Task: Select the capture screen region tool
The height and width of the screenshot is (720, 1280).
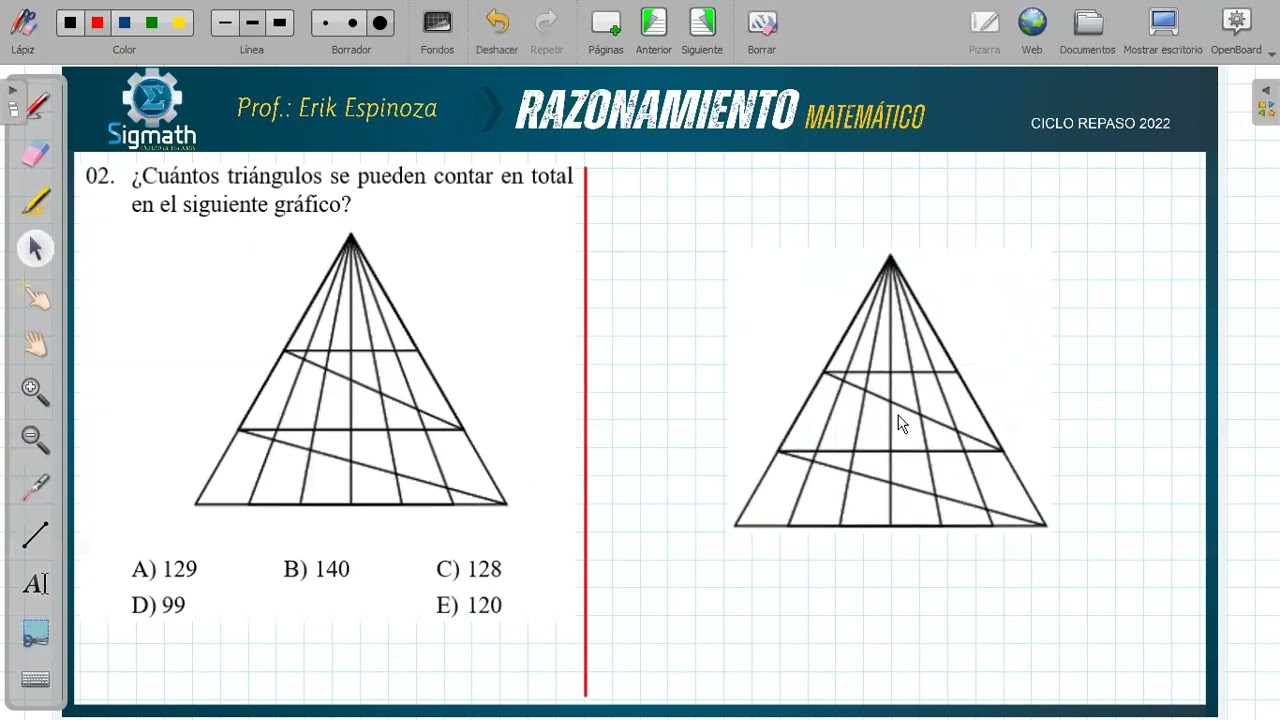Action: tap(36, 632)
